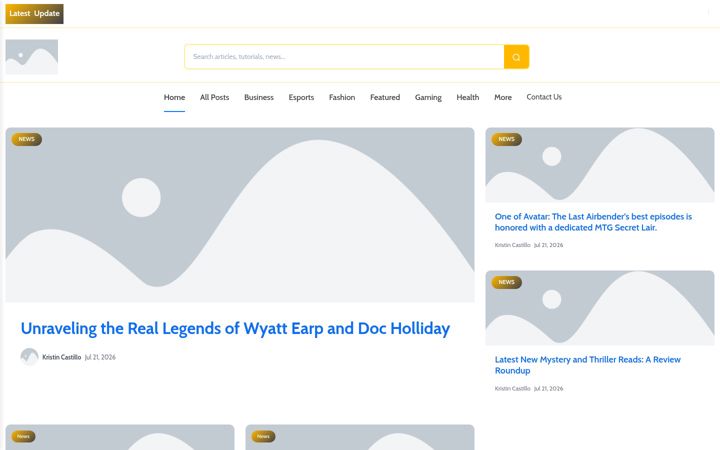Image resolution: width=720 pixels, height=450 pixels.
Task: Open Mystery and Thriller Reads thumbnail
Action: (x=600, y=308)
